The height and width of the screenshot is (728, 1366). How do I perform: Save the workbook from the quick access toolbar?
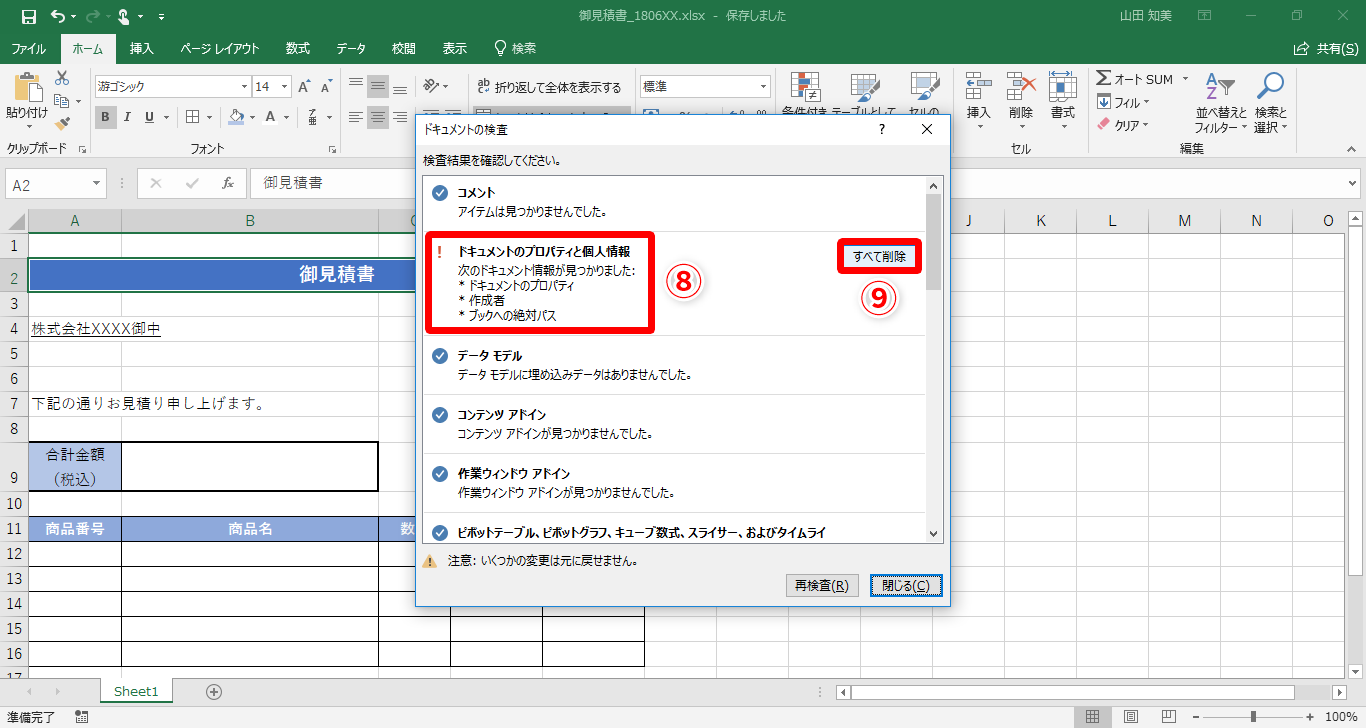(x=28, y=16)
